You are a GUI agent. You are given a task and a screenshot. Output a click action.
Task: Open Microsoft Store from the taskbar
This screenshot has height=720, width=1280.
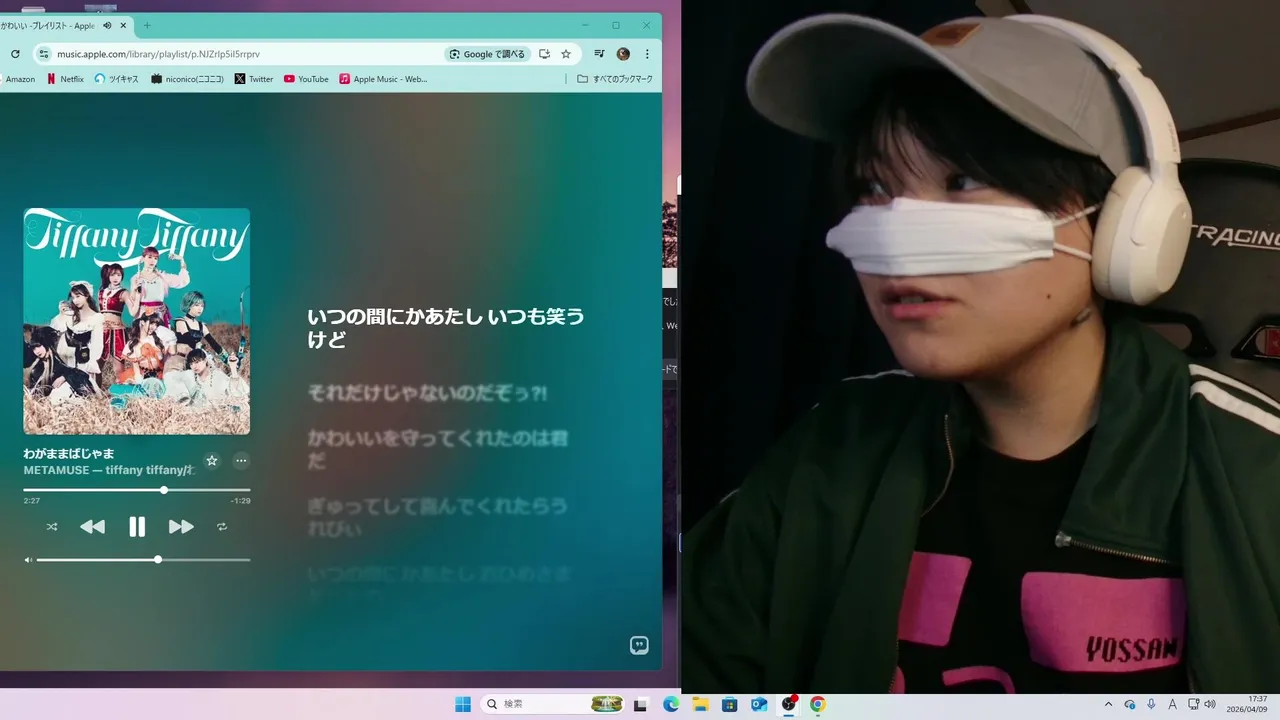coord(729,704)
